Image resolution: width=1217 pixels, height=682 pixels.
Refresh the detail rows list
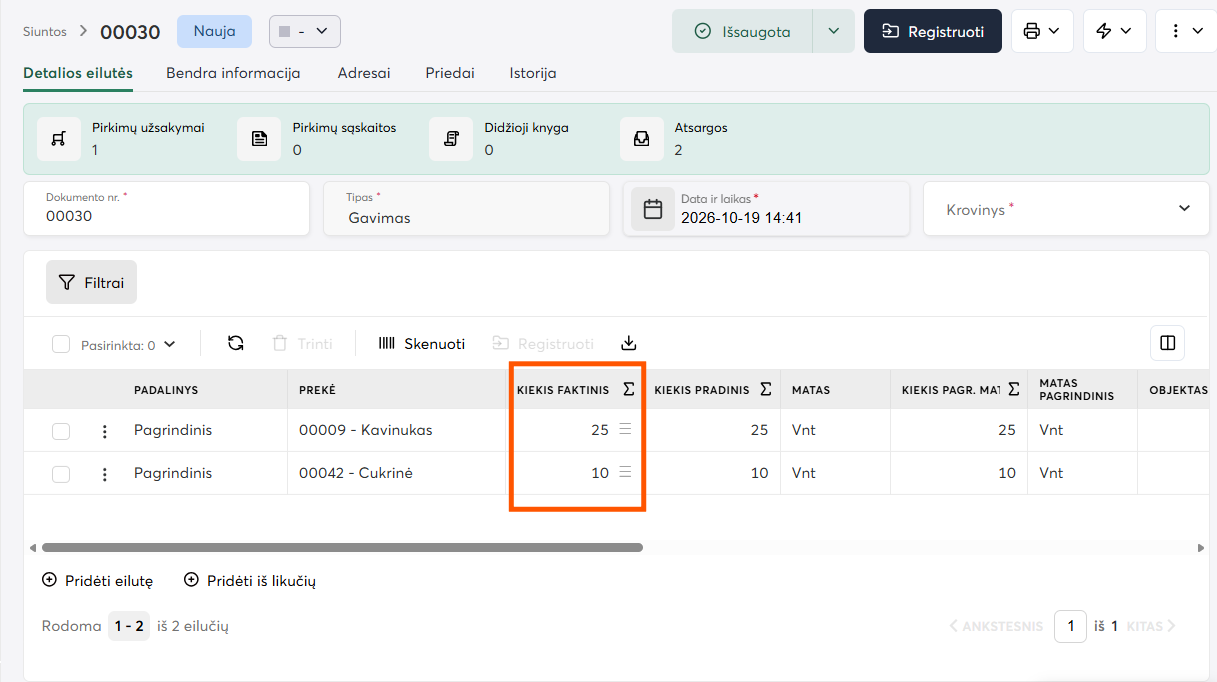(236, 343)
